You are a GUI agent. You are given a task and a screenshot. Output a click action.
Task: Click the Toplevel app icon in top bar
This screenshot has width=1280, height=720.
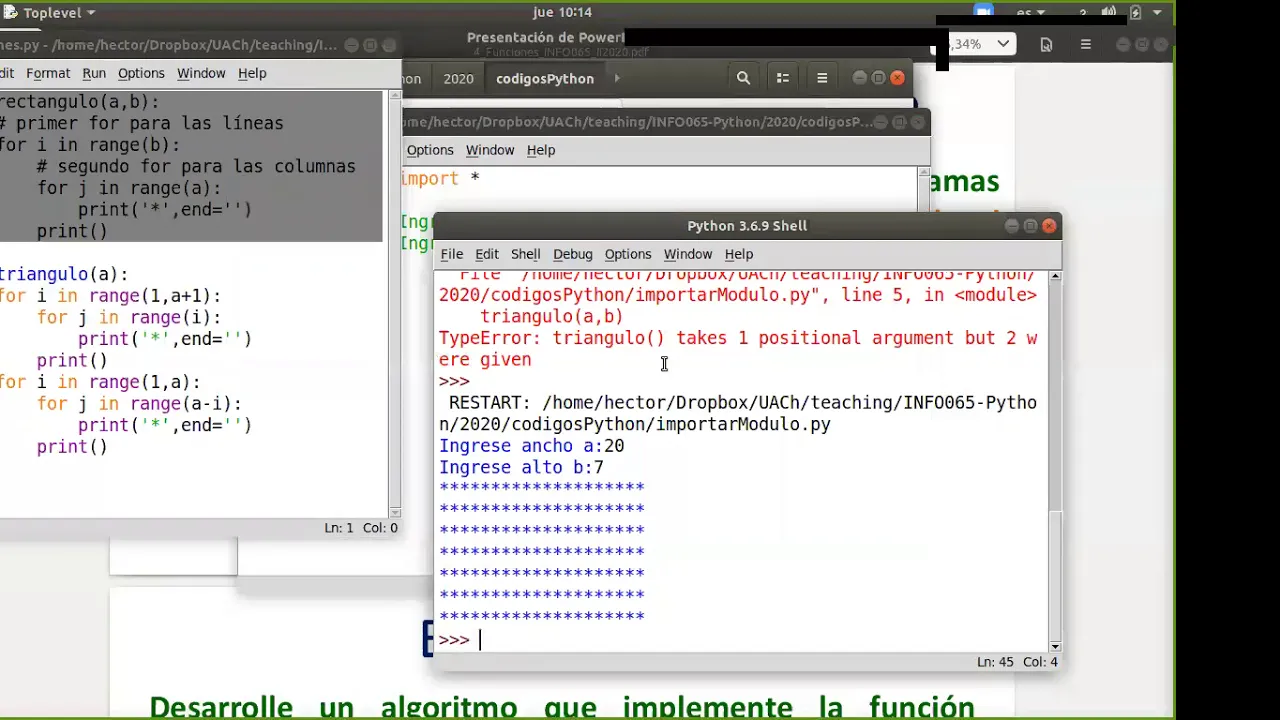click(x=10, y=12)
